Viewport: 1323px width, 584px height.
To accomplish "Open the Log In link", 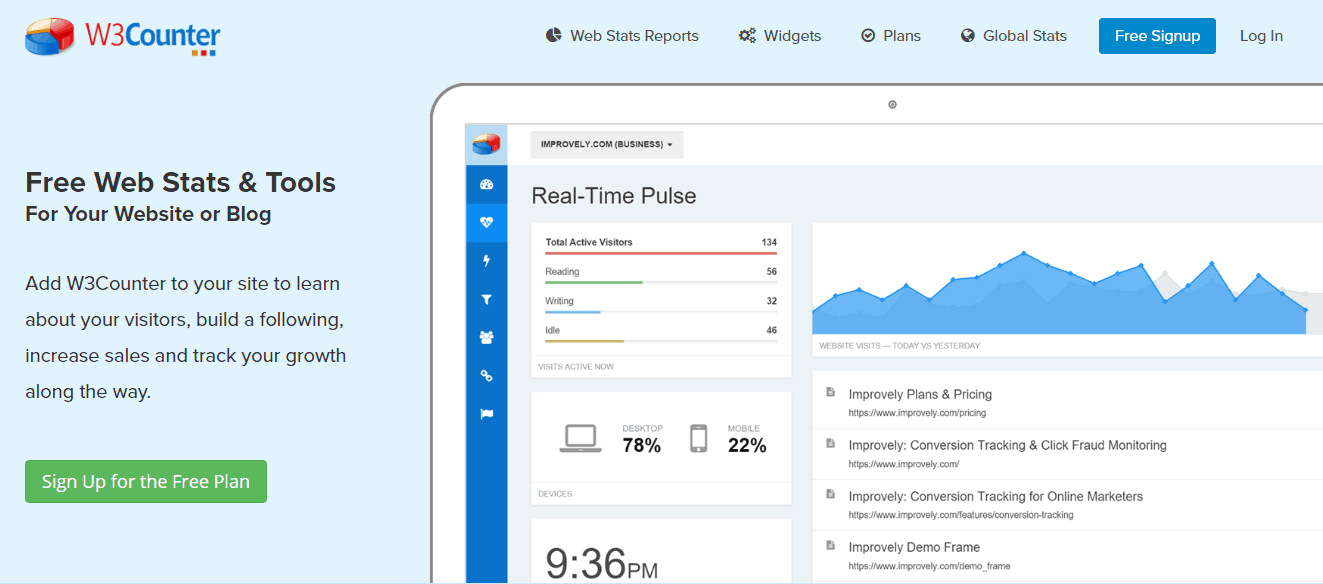I will (1261, 36).
